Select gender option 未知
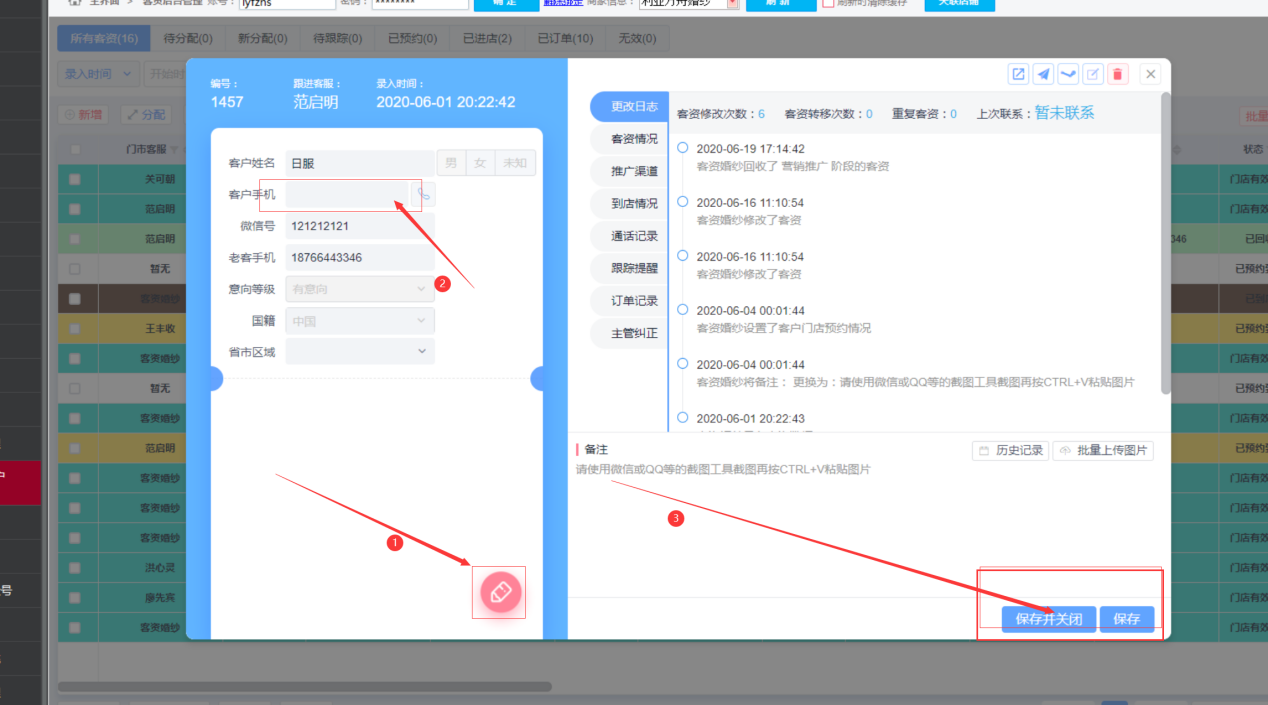 click(x=515, y=163)
